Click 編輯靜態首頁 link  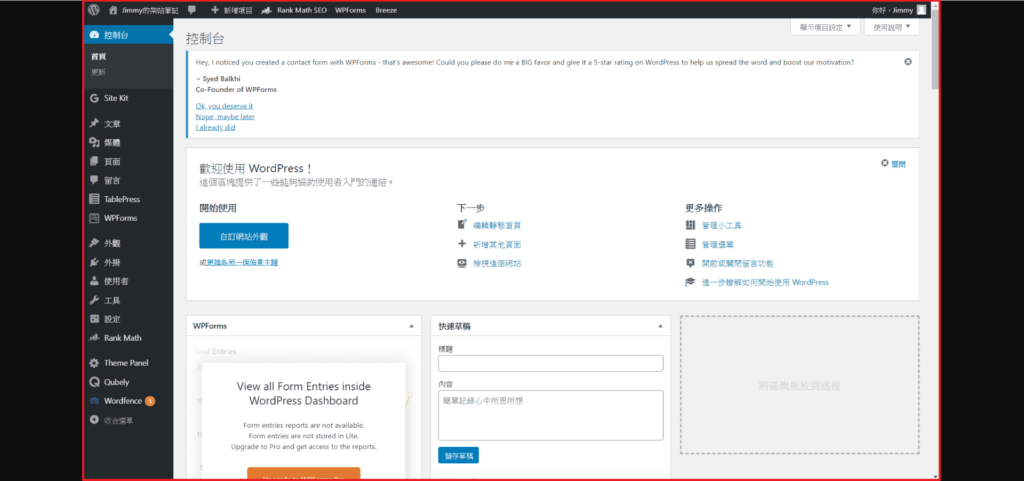[497, 225]
